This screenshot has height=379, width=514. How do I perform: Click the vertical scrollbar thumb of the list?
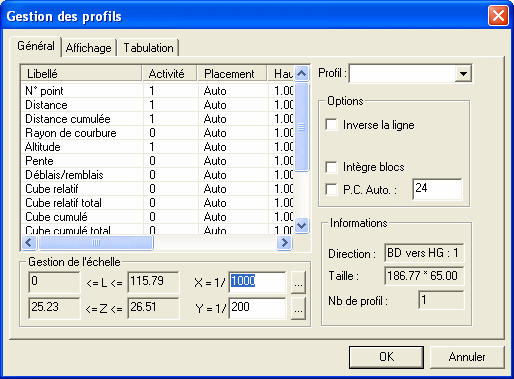[302, 127]
